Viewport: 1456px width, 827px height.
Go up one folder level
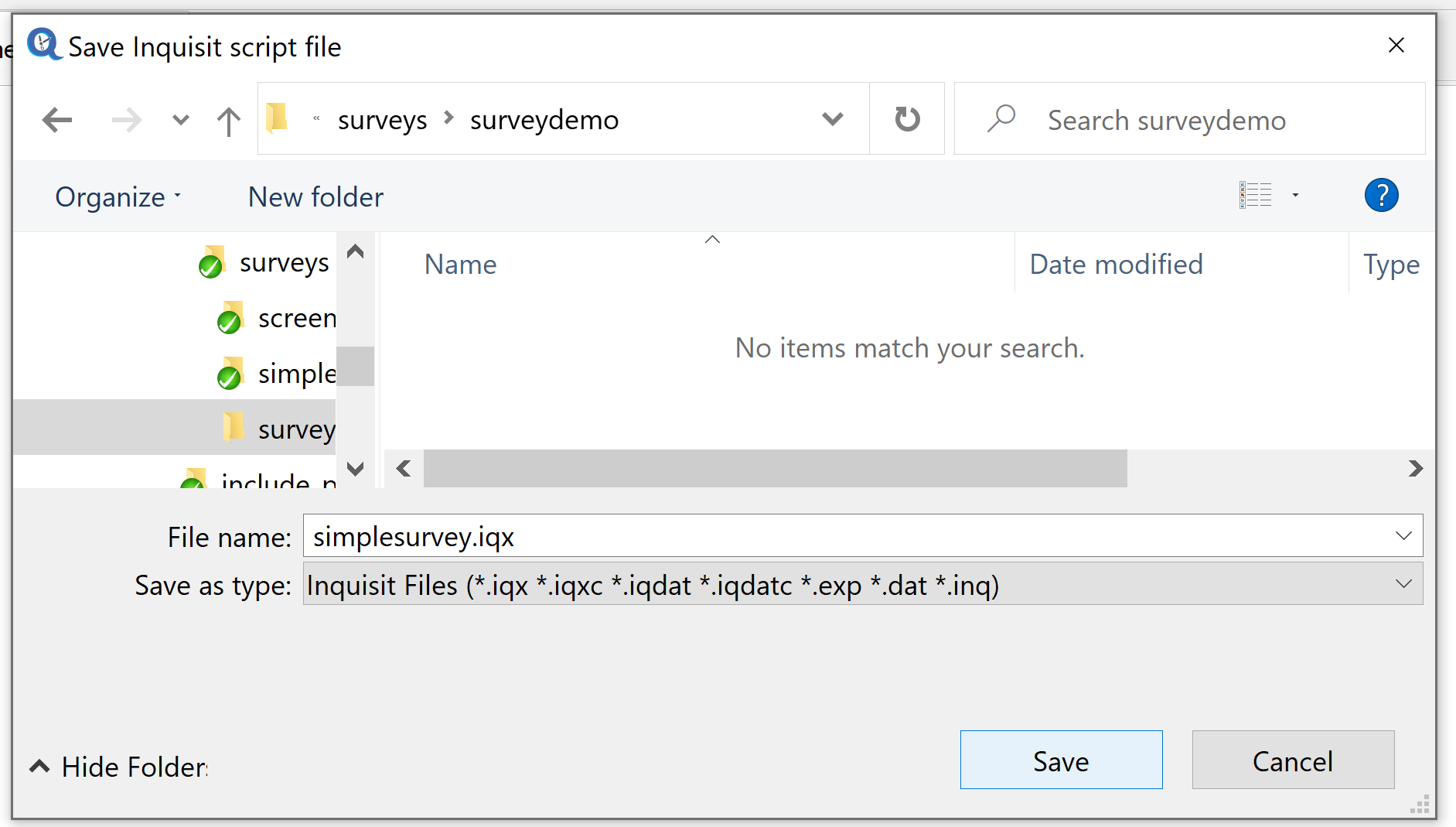[229, 121]
